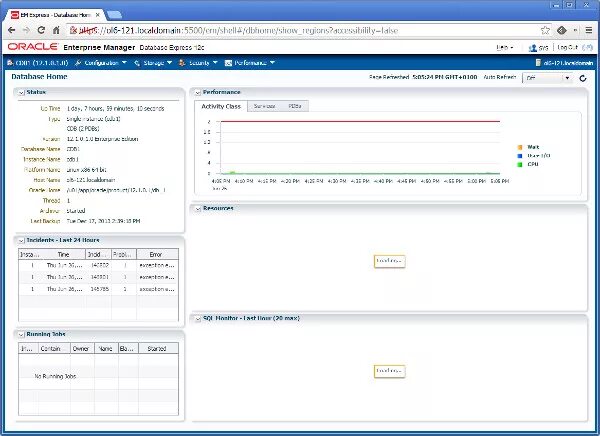Click the browser extension diamond icon

pyautogui.click(x=561, y=30)
